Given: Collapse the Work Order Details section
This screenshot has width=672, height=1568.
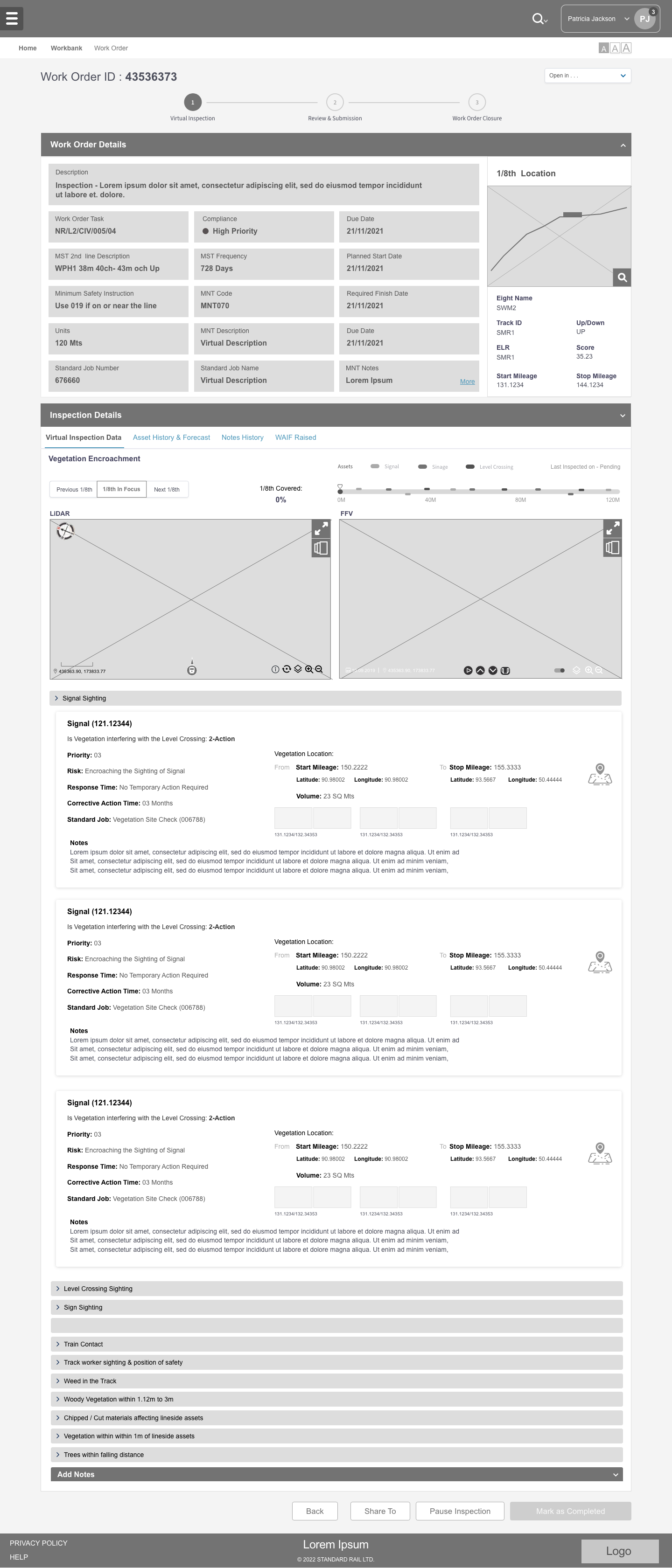Looking at the screenshot, I should pyautogui.click(x=623, y=146).
